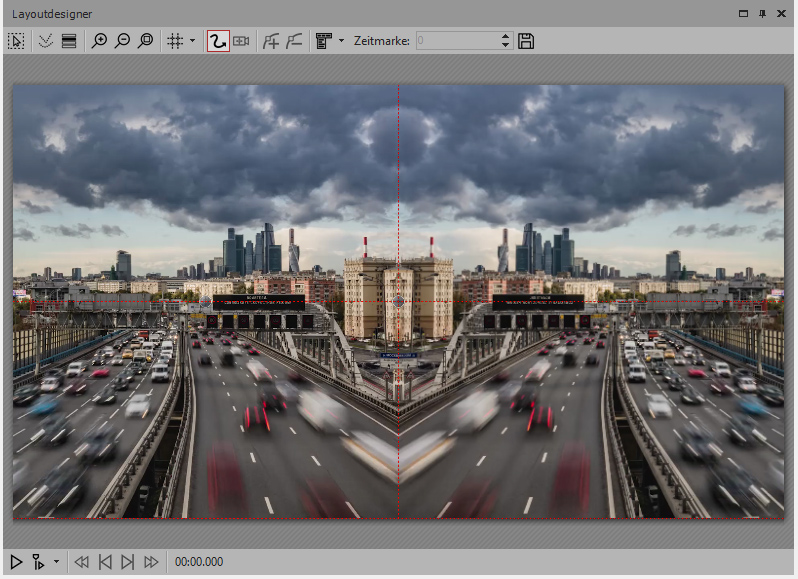Click the Zeitmarke input field
This screenshot has width=798, height=579.
(455, 41)
